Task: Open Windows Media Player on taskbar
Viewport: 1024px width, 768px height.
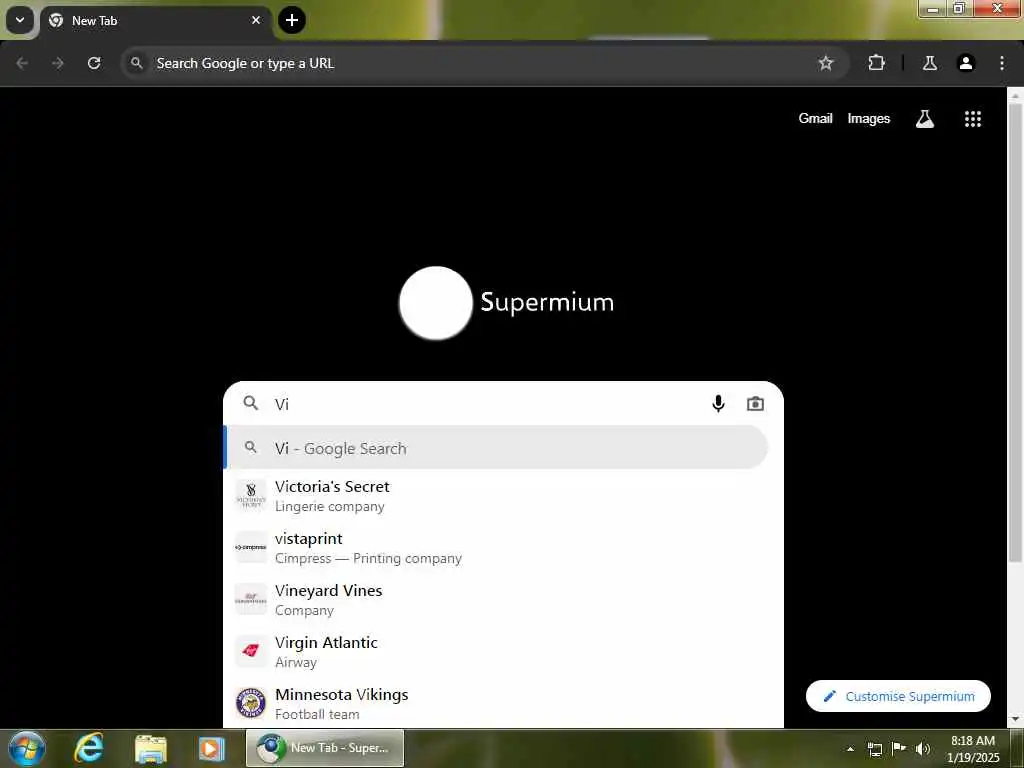Action: click(x=211, y=748)
